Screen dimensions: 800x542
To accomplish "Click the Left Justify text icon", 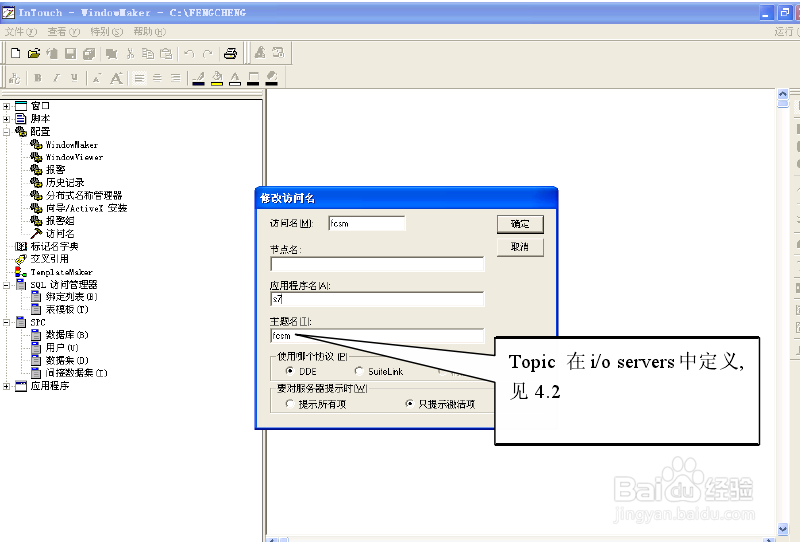I will pyautogui.click(x=139, y=78).
